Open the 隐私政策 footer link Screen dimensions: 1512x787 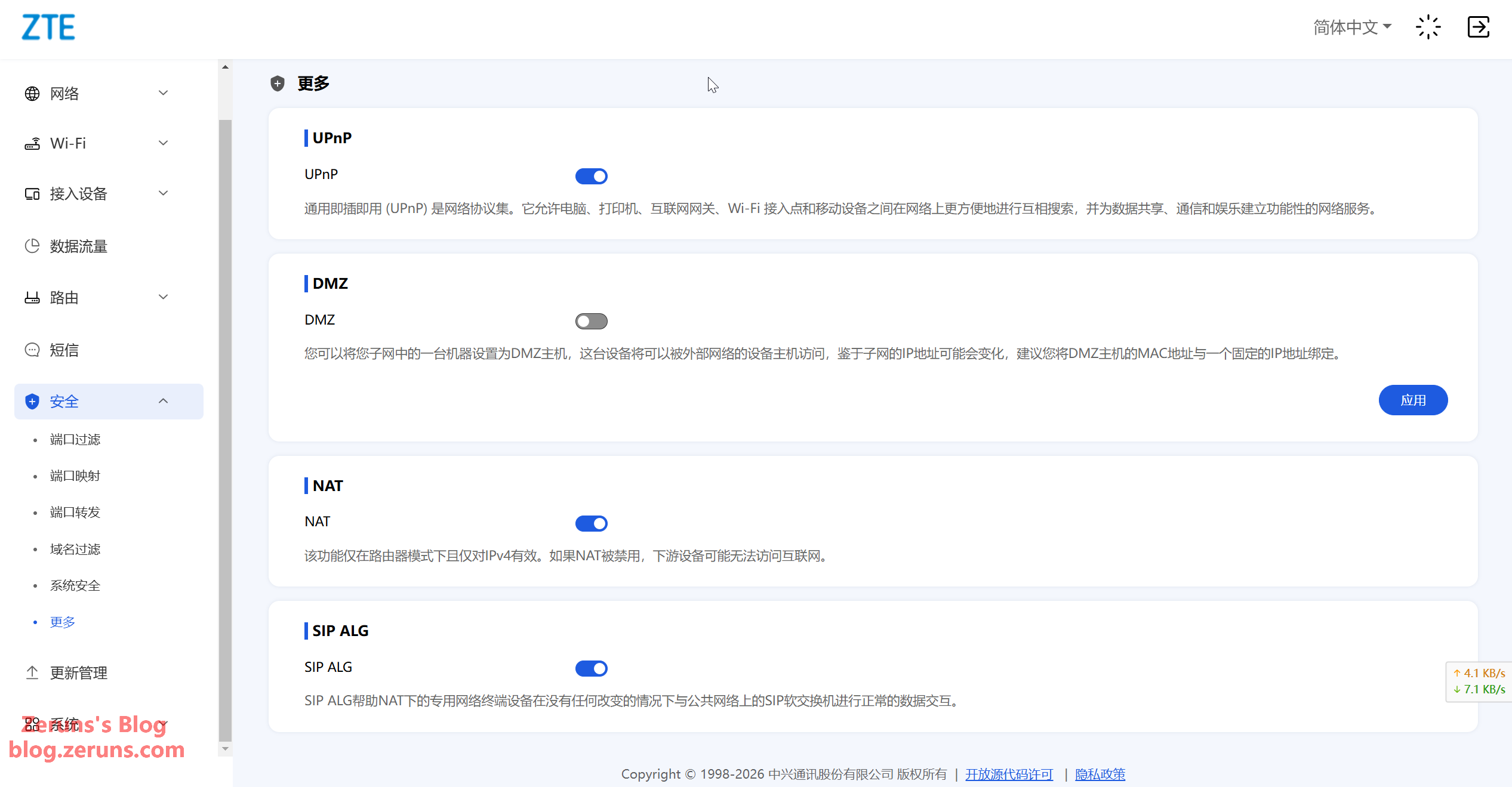(1100, 774)
